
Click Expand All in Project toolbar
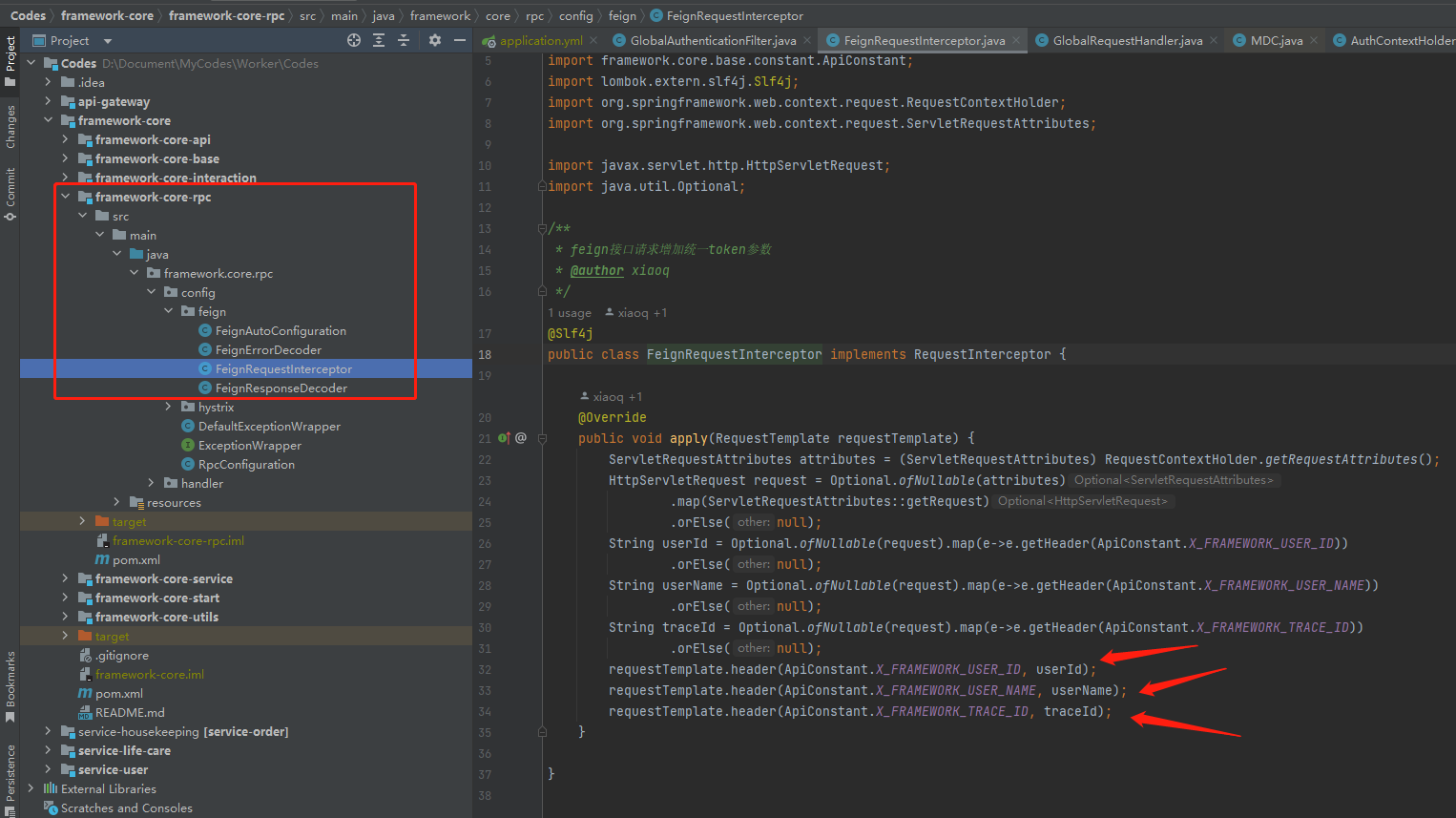[379, 40]
